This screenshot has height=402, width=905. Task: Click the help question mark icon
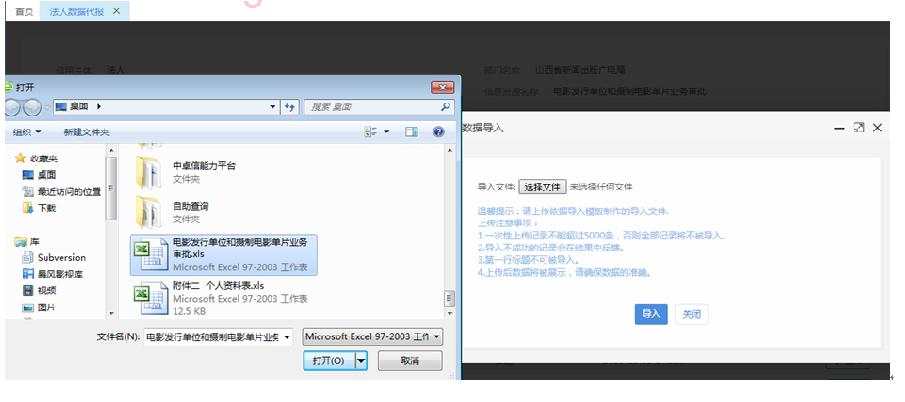pos(438,132)
